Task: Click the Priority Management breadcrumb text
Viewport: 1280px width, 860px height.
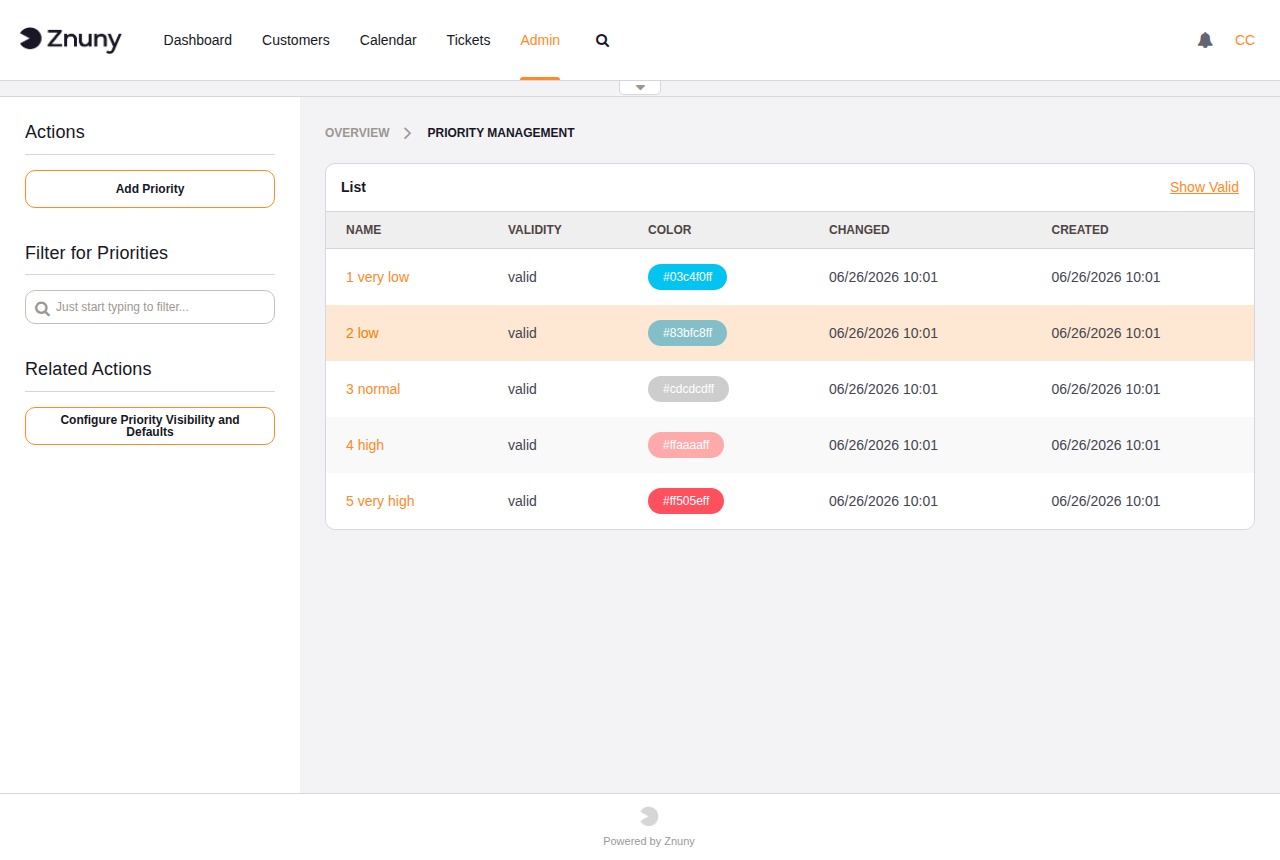Action: [x=501, y=133]
